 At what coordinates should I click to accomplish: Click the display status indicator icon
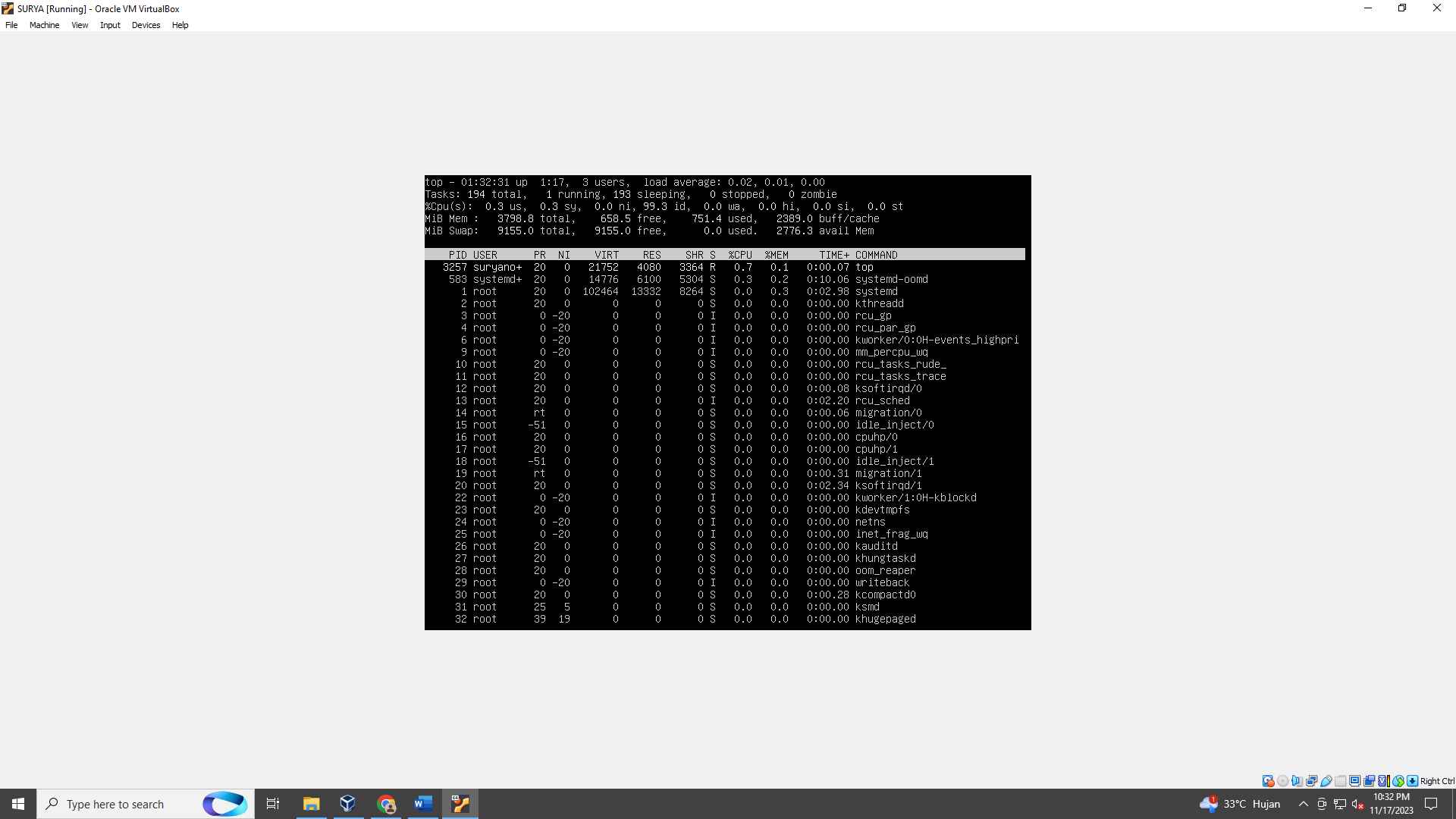click(1354, 781)
